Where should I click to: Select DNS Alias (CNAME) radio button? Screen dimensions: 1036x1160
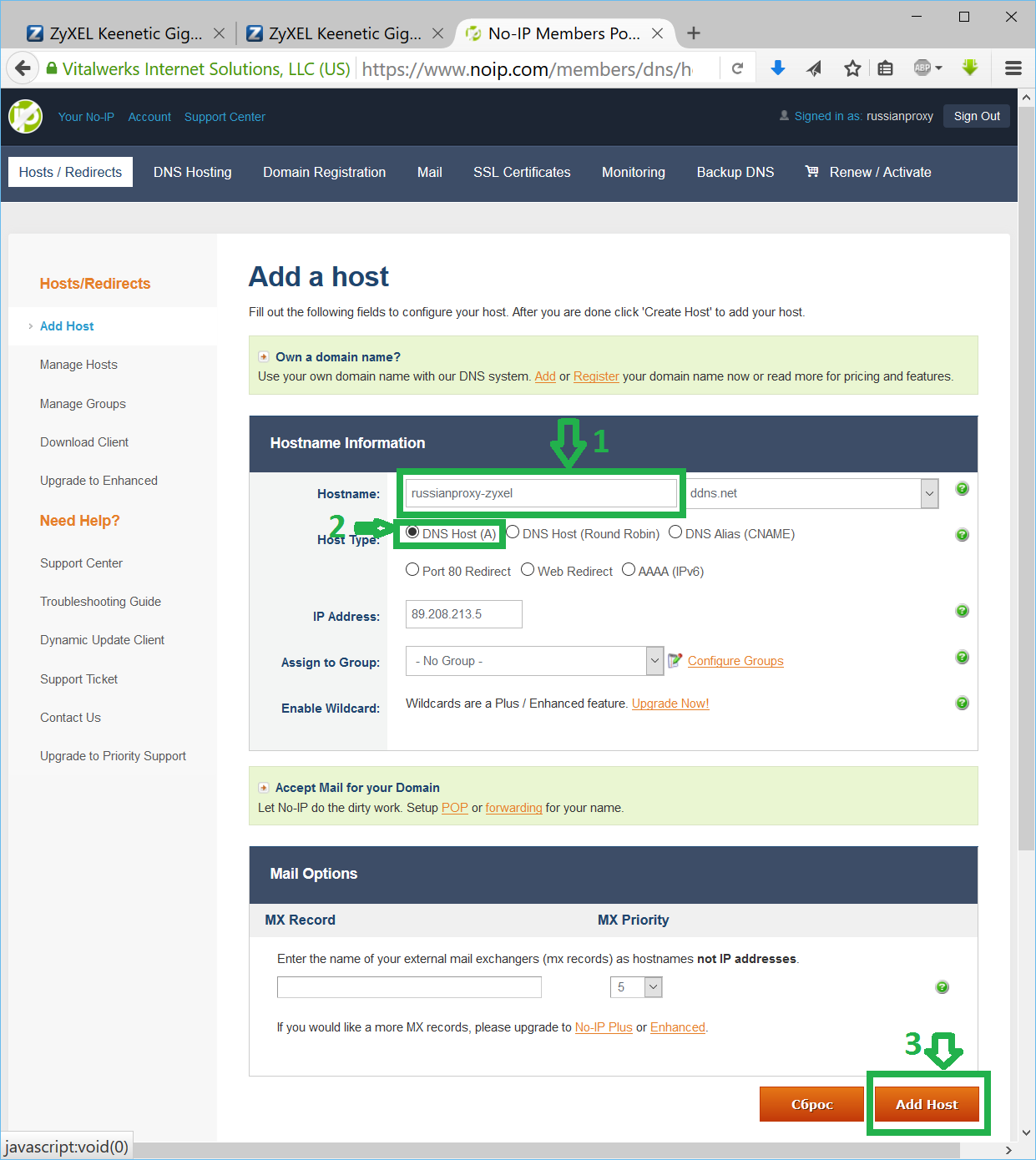(x=675, y=532)
